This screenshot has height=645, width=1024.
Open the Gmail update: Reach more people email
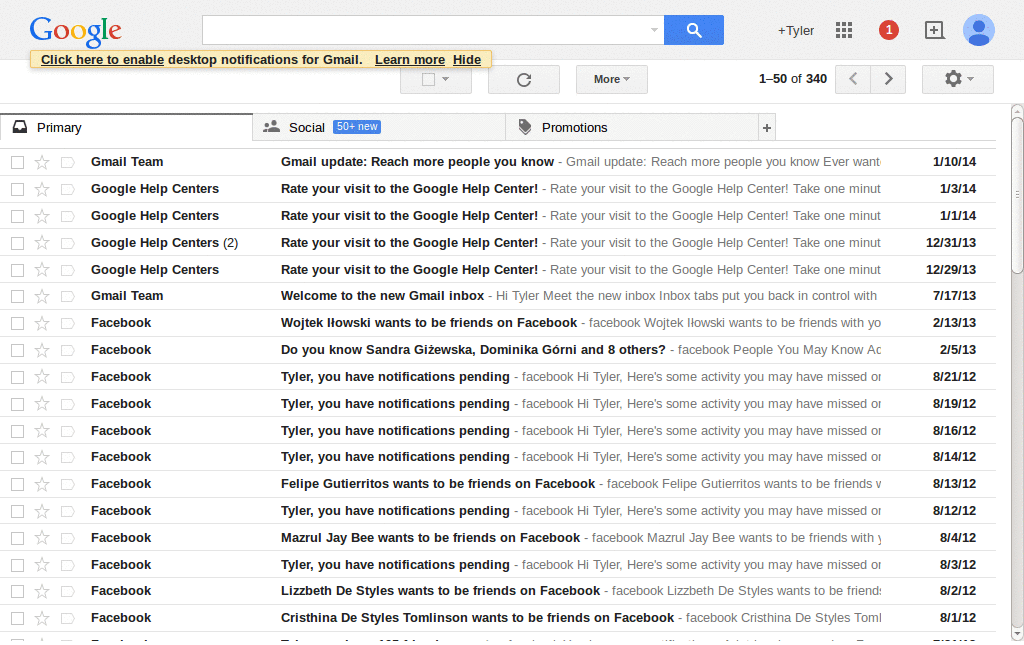click(x=498, y=162)
